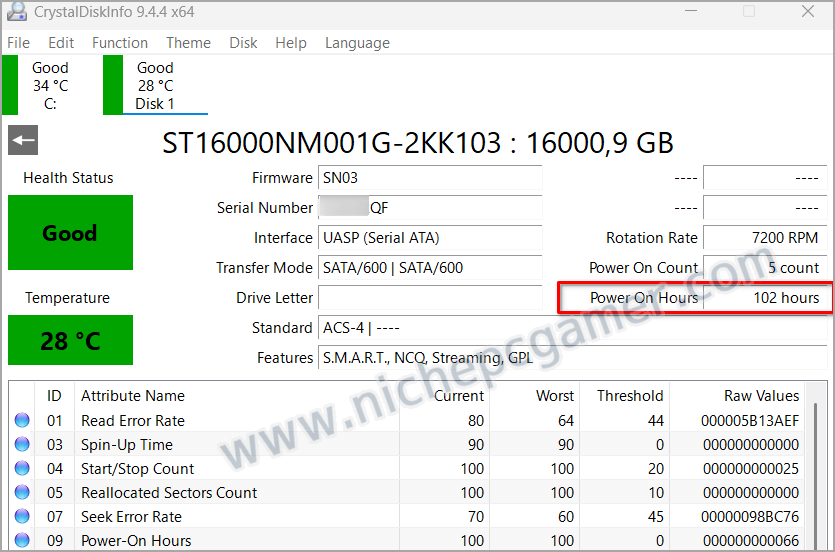Open the Help menu
This screenshot has width=835, height=552.
(x=291, y=43)
